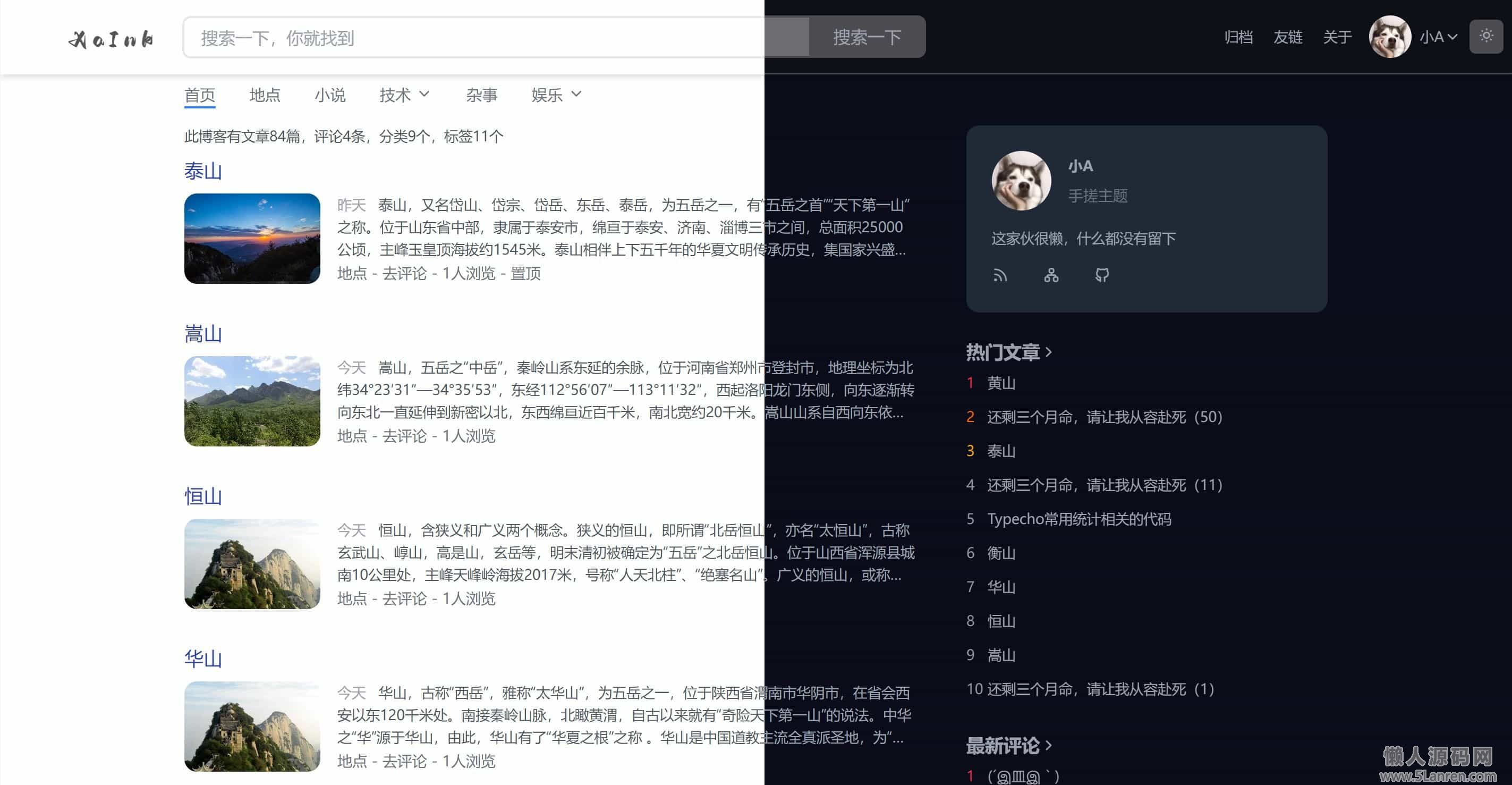The height and width of the screenshot is (785, 1512).
Task: Open the 小说 navigation tab
Action: [x=330, y=95]
